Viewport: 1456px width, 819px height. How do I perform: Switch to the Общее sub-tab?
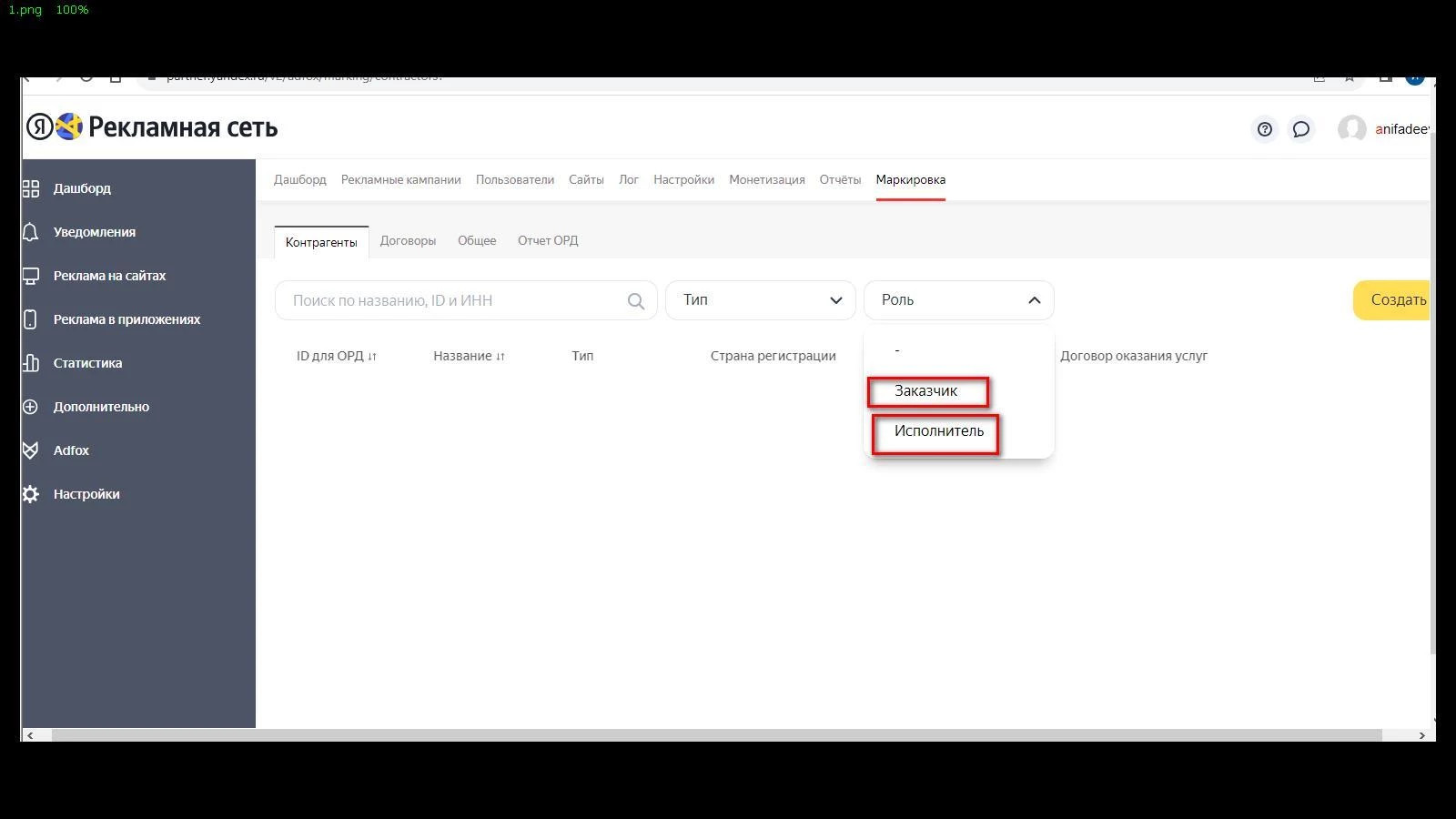[x=477, y=241]
